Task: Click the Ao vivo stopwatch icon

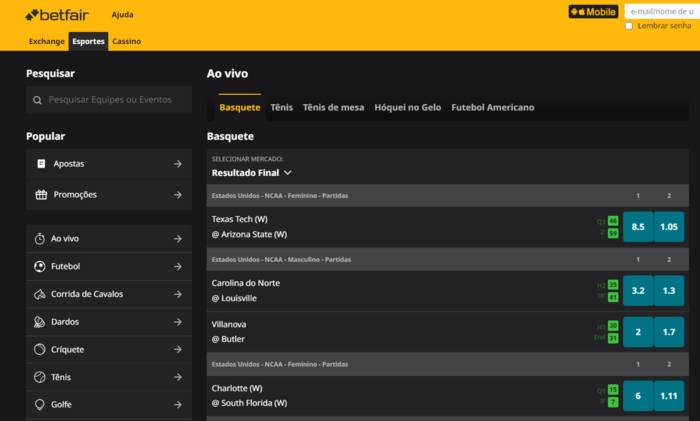Action: [x=40, y=239]
